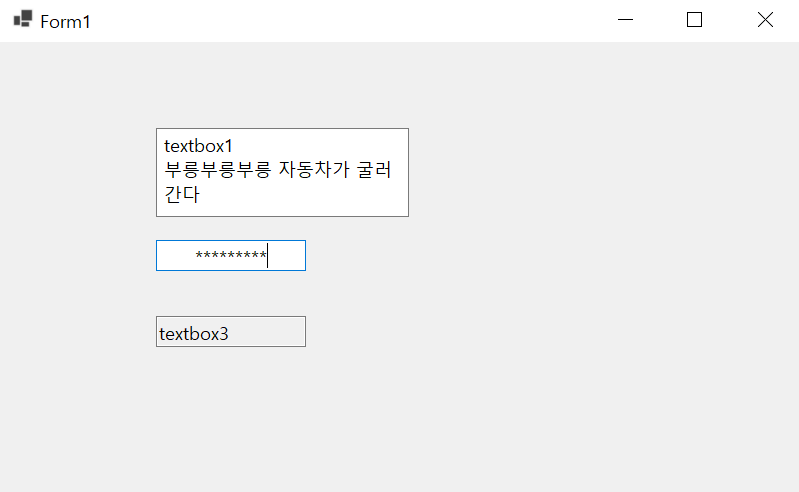Minimize the Form1 window
This screenshot has width=799, height=492.
[x=625, y=20]
